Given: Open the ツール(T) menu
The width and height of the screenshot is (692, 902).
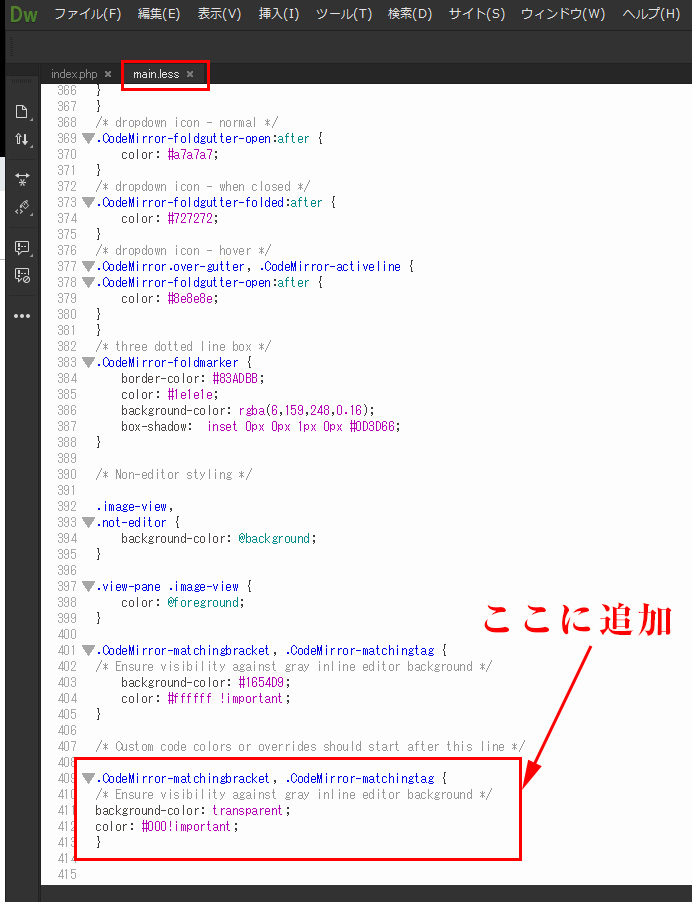Looking at the screenshot, I should (x=344, y=14).
